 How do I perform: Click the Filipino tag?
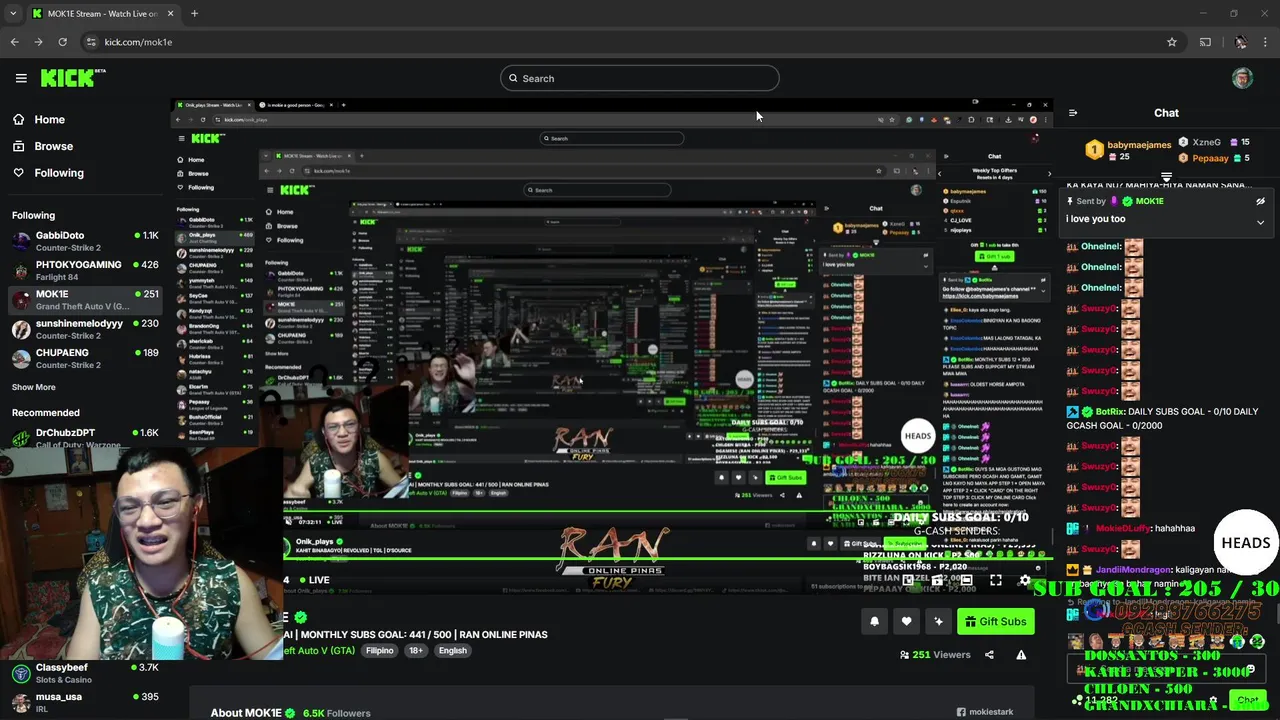coord(379,650)
